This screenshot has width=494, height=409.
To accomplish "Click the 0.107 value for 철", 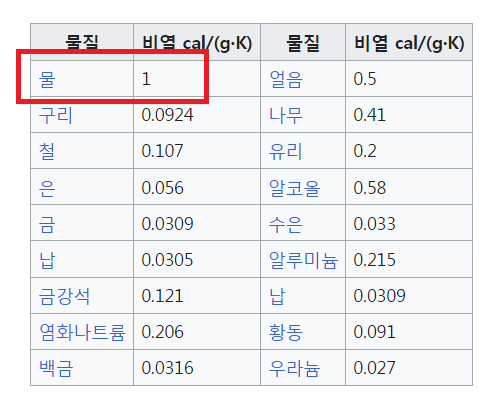I will 162,151.
